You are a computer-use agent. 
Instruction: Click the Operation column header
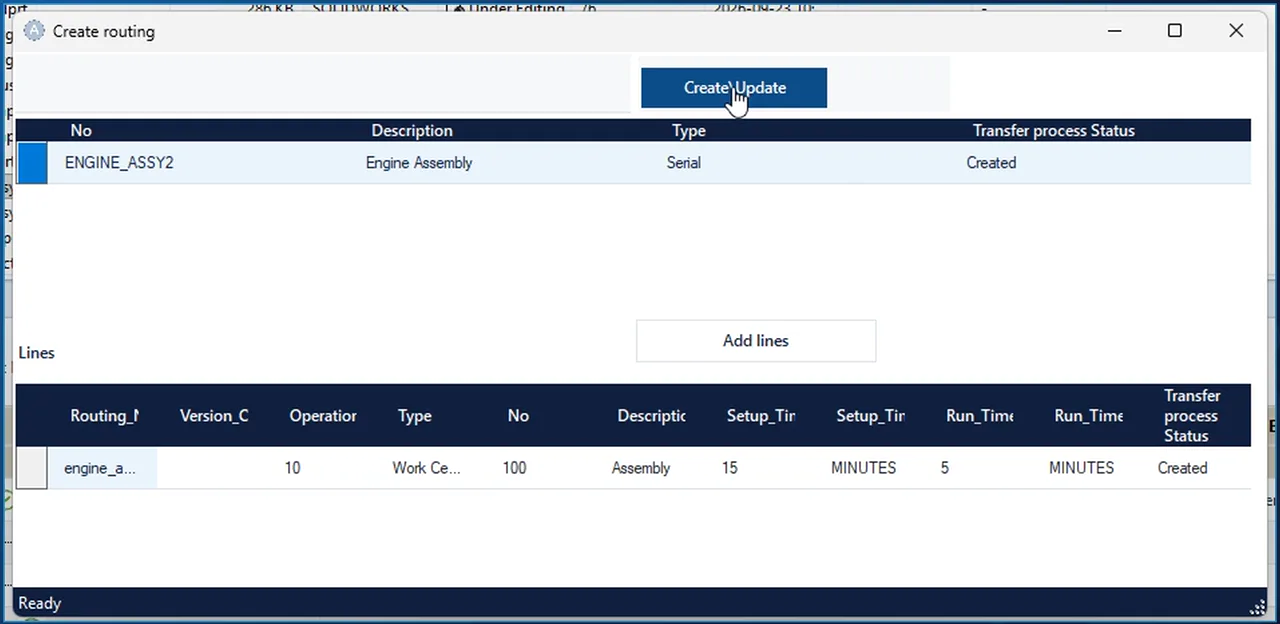[323, 416]
